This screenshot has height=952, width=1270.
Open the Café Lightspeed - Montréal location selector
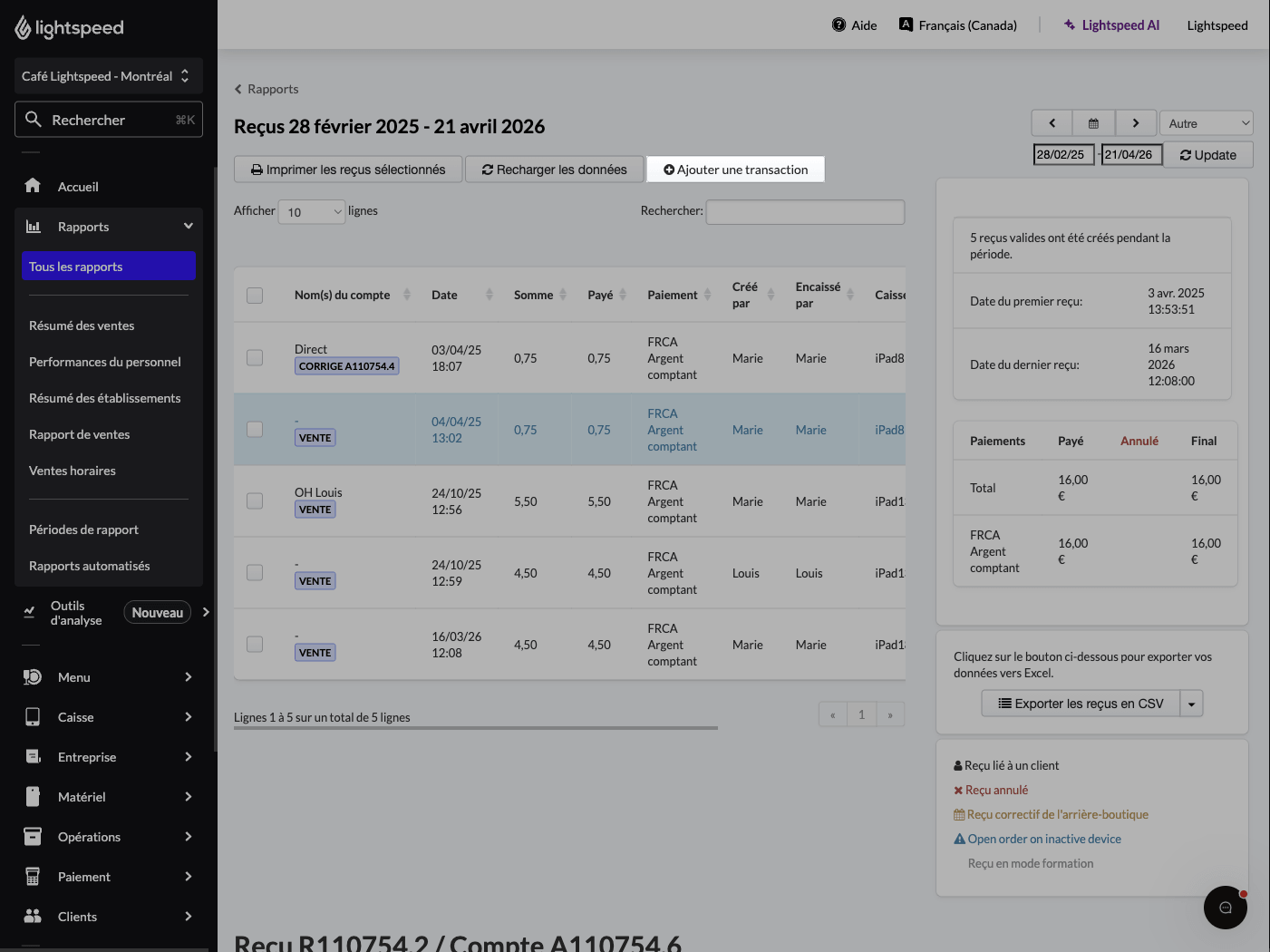pos(109,76)
